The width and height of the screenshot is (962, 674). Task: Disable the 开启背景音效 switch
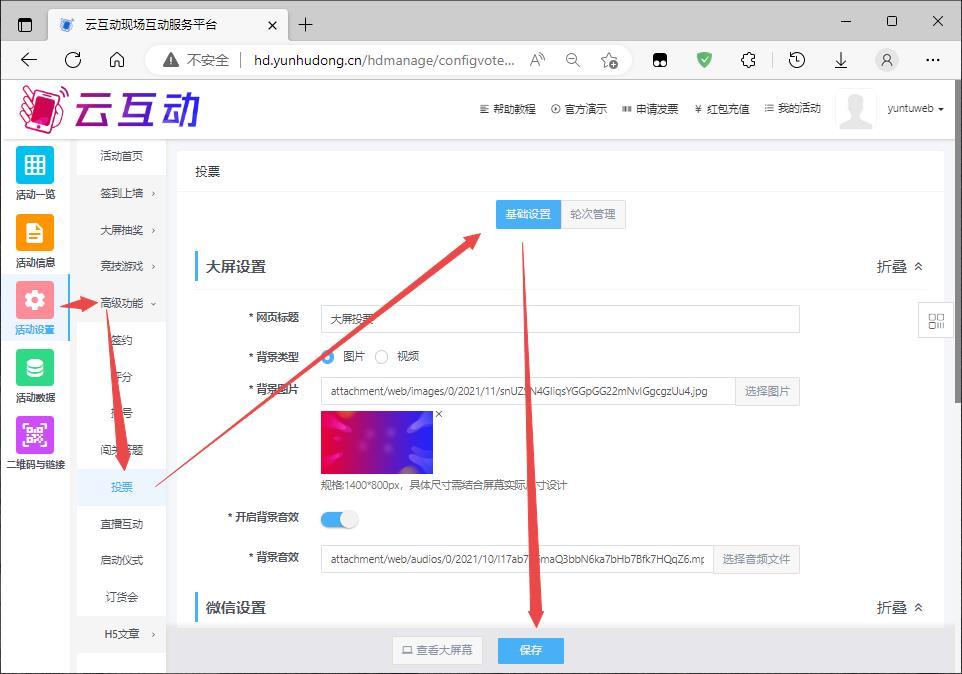[x=339, y=519]
